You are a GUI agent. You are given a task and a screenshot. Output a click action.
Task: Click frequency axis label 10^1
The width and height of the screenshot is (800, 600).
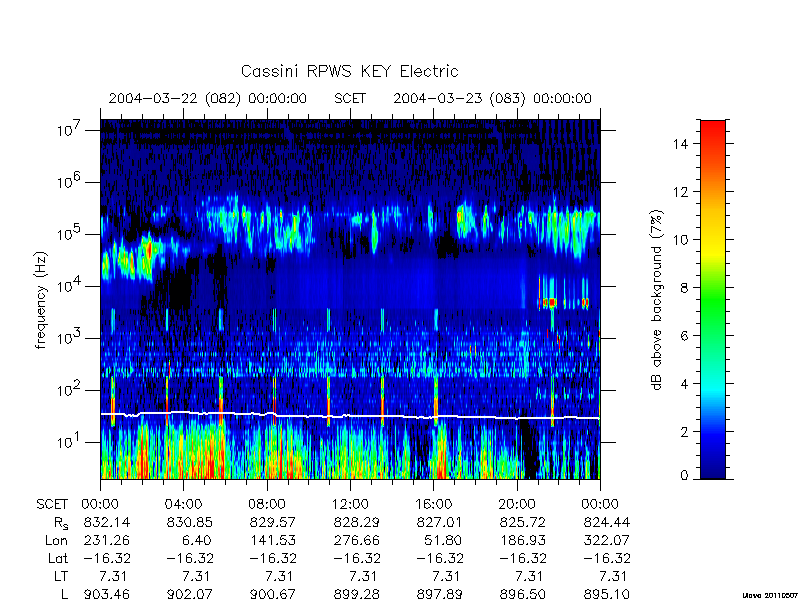pyautogui.click(x=68, y=441)
